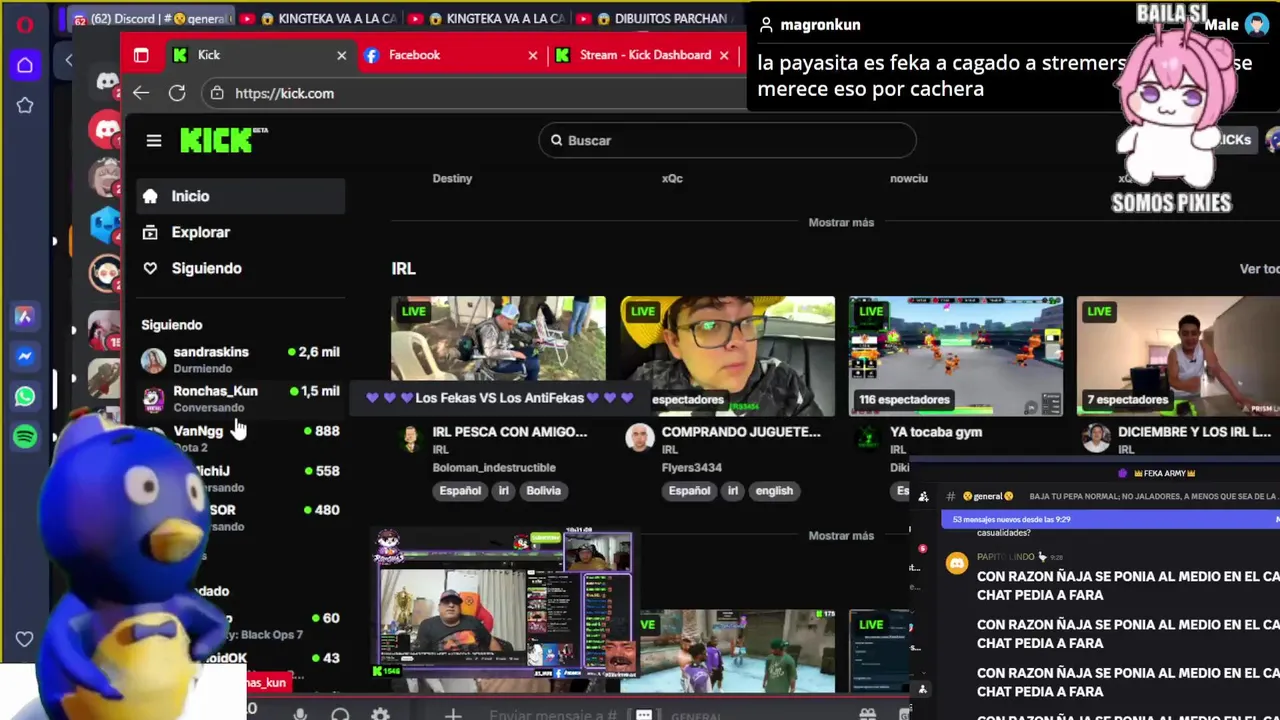
Task: Click the padlock site info icon
Action: (218, 93)
